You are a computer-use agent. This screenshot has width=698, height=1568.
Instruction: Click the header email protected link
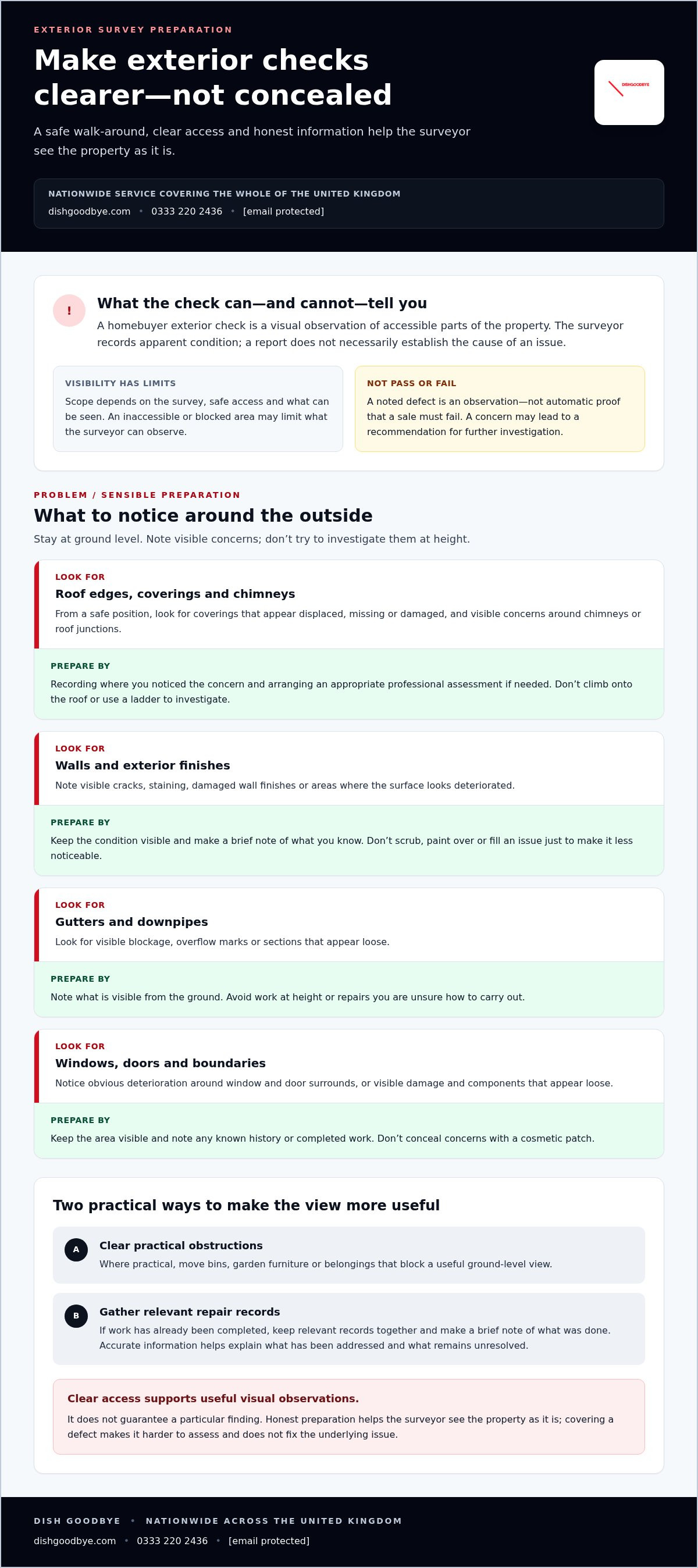[x=284, y=211]
